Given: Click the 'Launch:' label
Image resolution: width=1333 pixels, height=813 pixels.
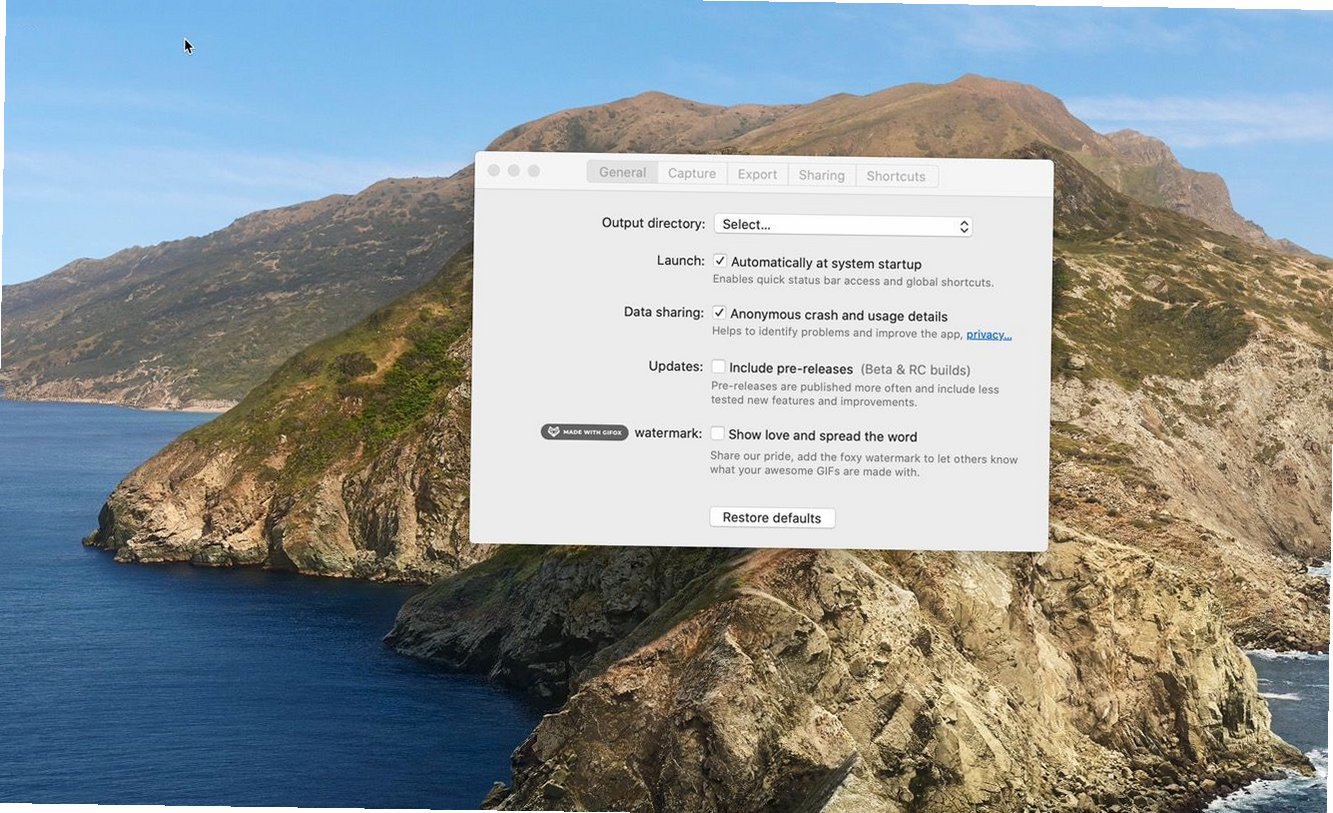Looking at the screenshot, I should coord(680,260).
